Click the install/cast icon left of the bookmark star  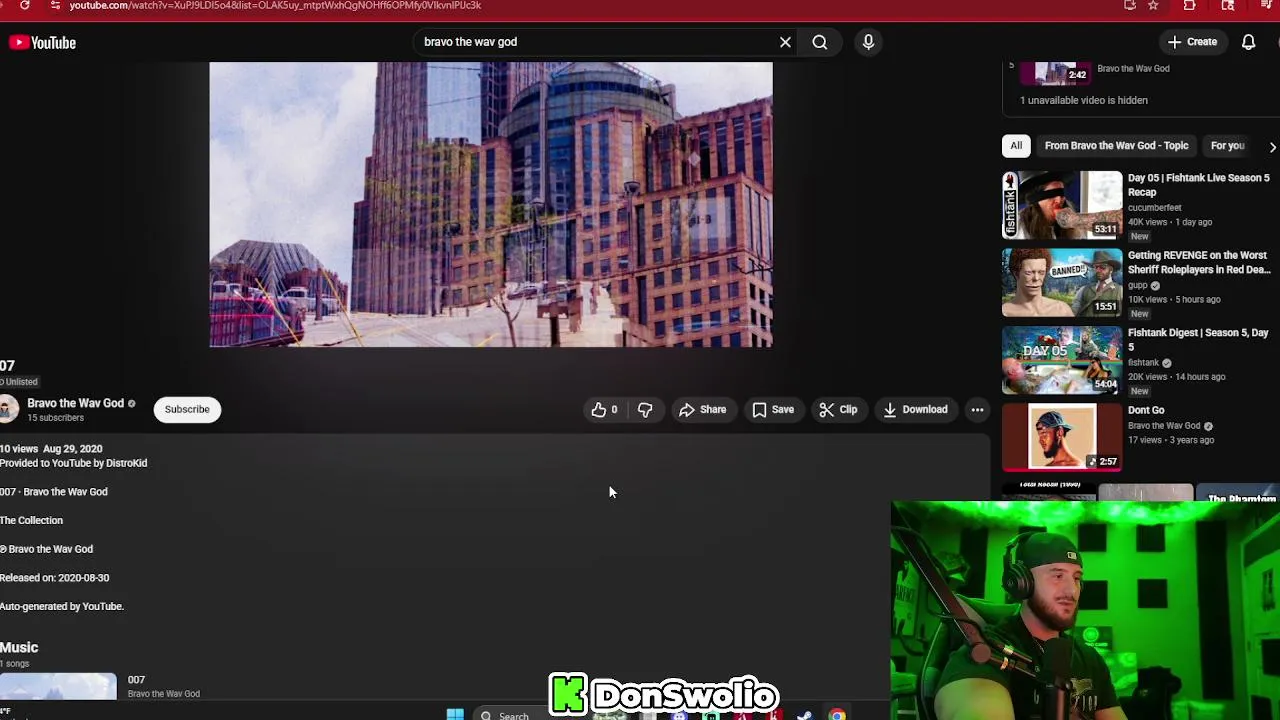[1130, 5]
